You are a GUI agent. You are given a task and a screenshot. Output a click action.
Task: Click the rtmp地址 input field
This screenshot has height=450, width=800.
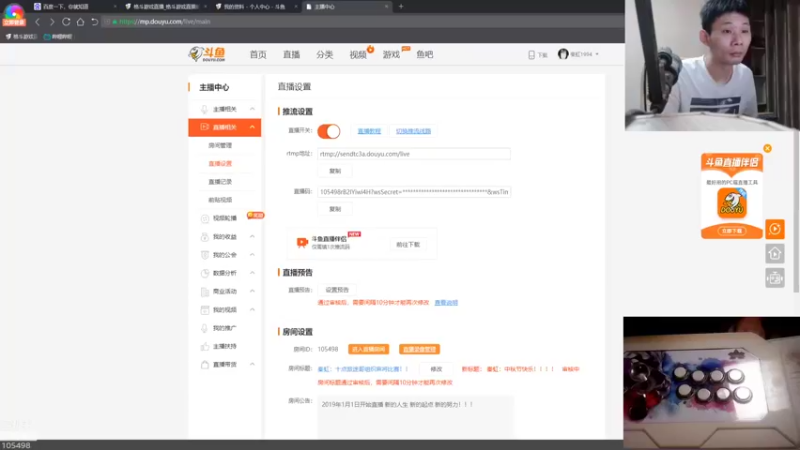pyautogui.click(x=414, y=154)
